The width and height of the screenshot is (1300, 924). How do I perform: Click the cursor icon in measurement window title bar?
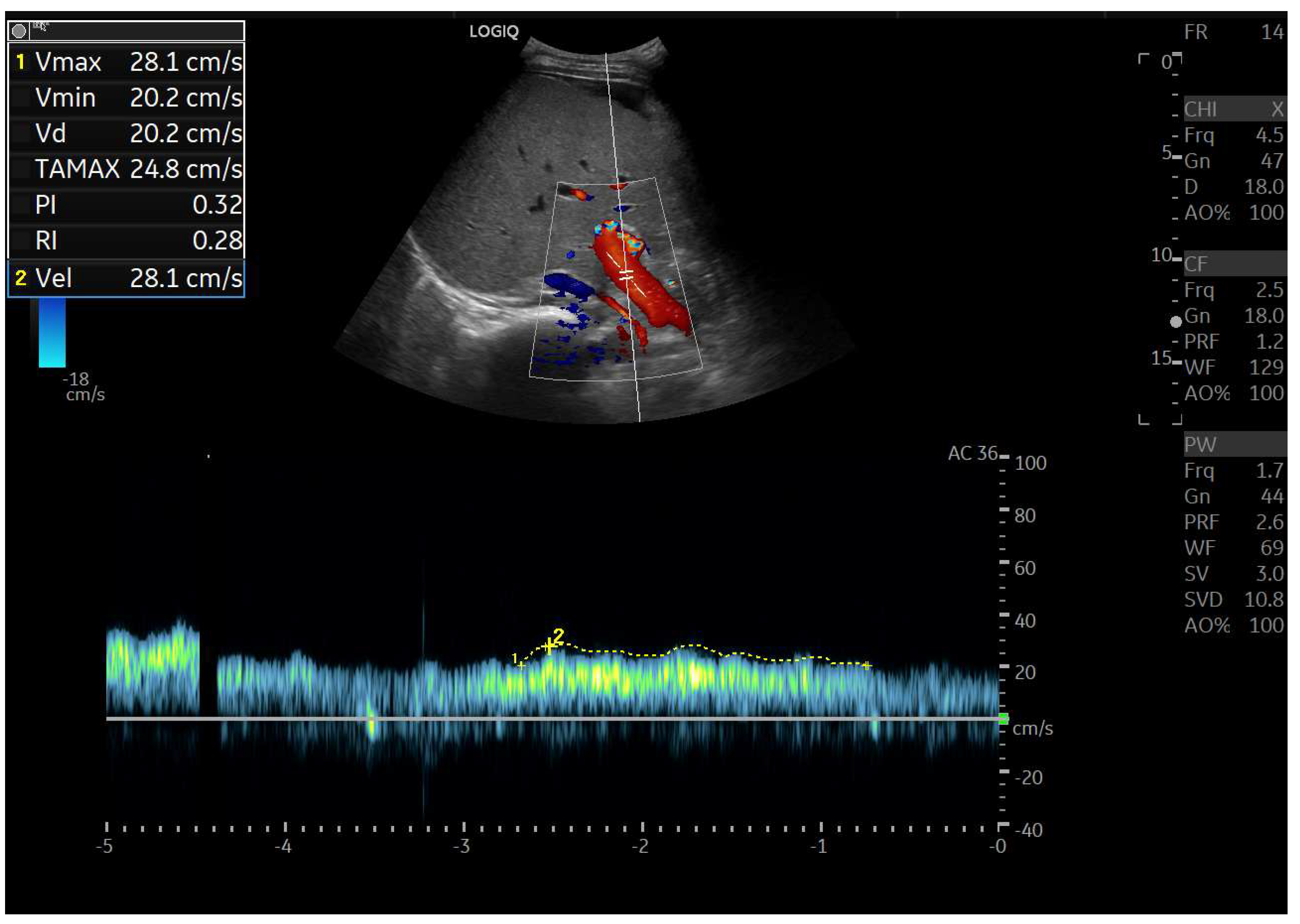41,26
